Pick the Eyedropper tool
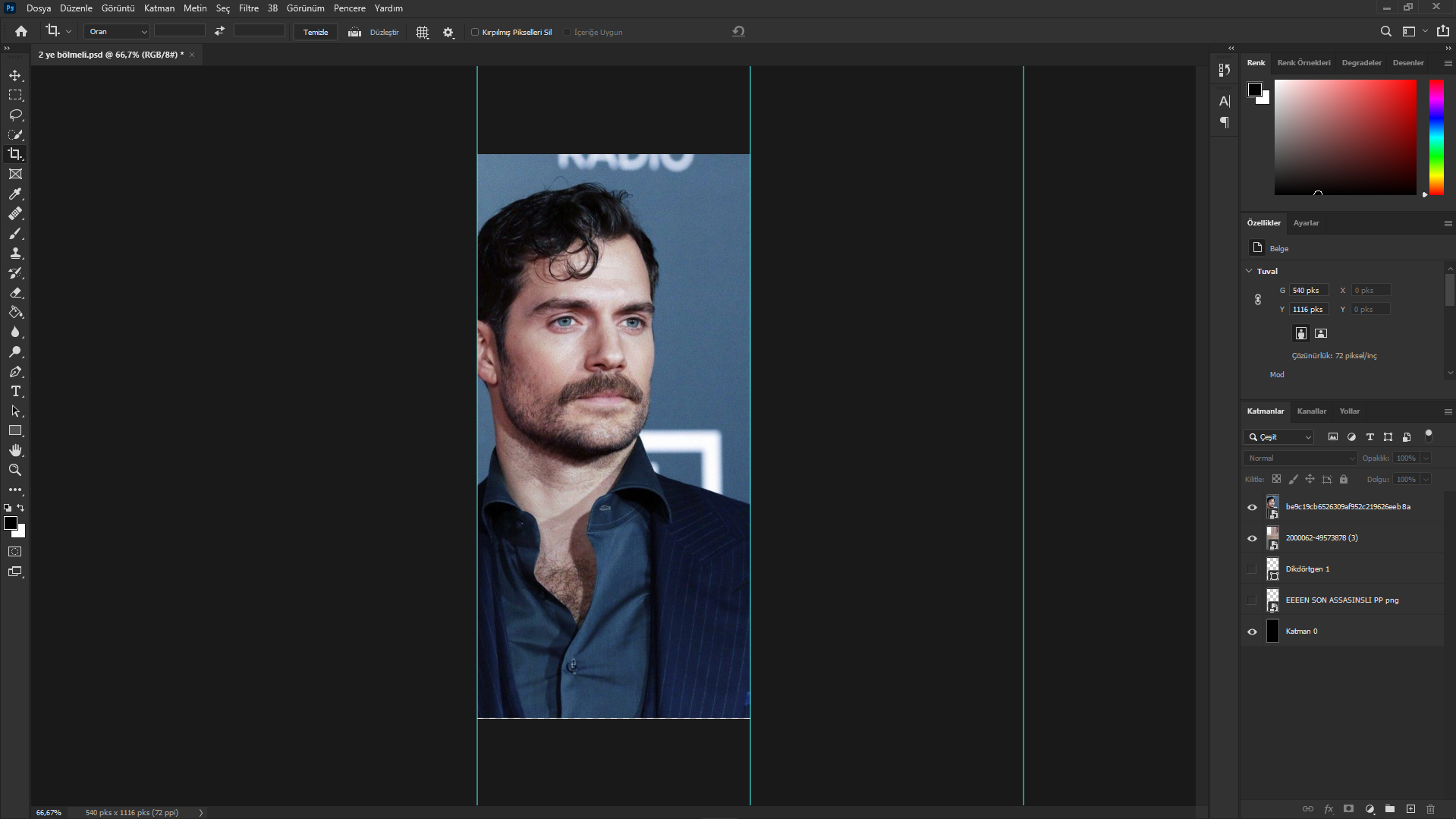The width and height of the screenshot is (1456, 819). (x=15, y=194)
